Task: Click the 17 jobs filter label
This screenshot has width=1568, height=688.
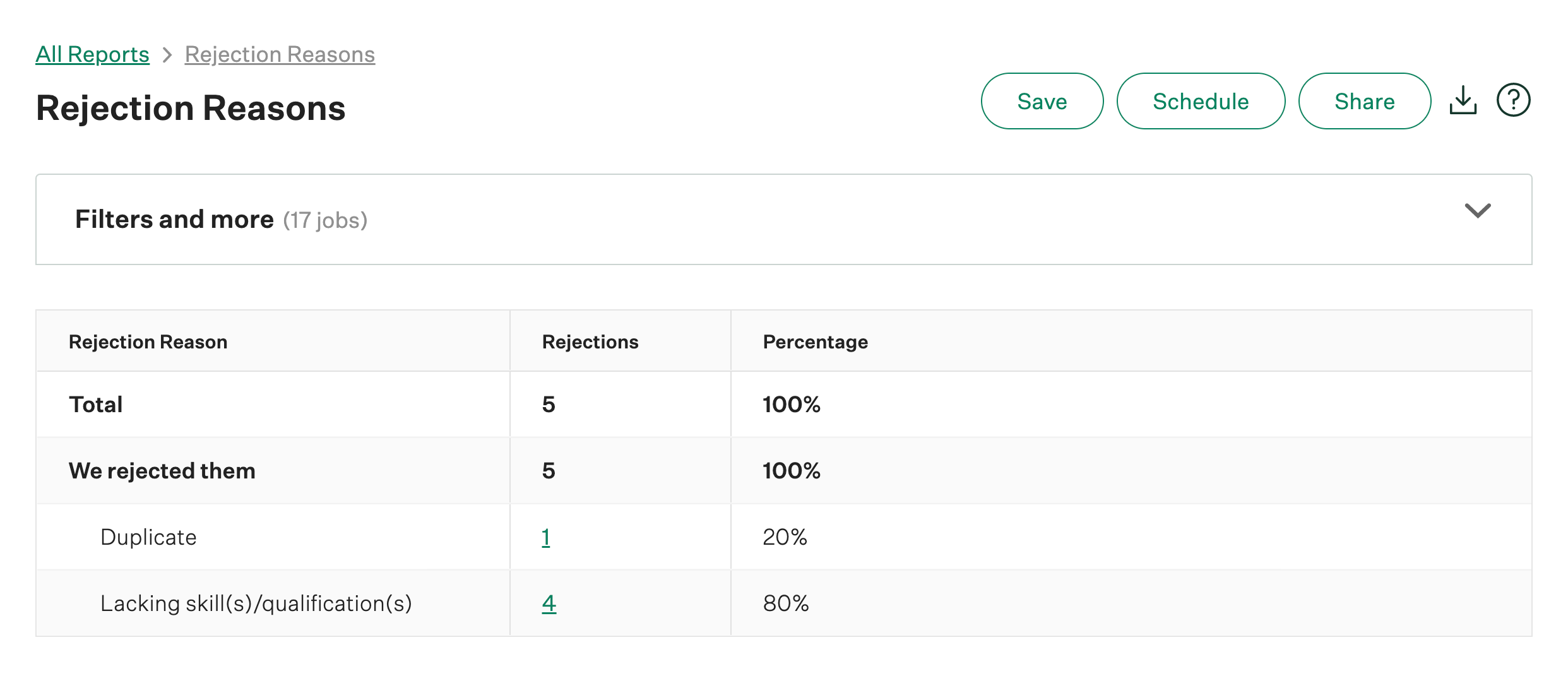Action: 326,220
